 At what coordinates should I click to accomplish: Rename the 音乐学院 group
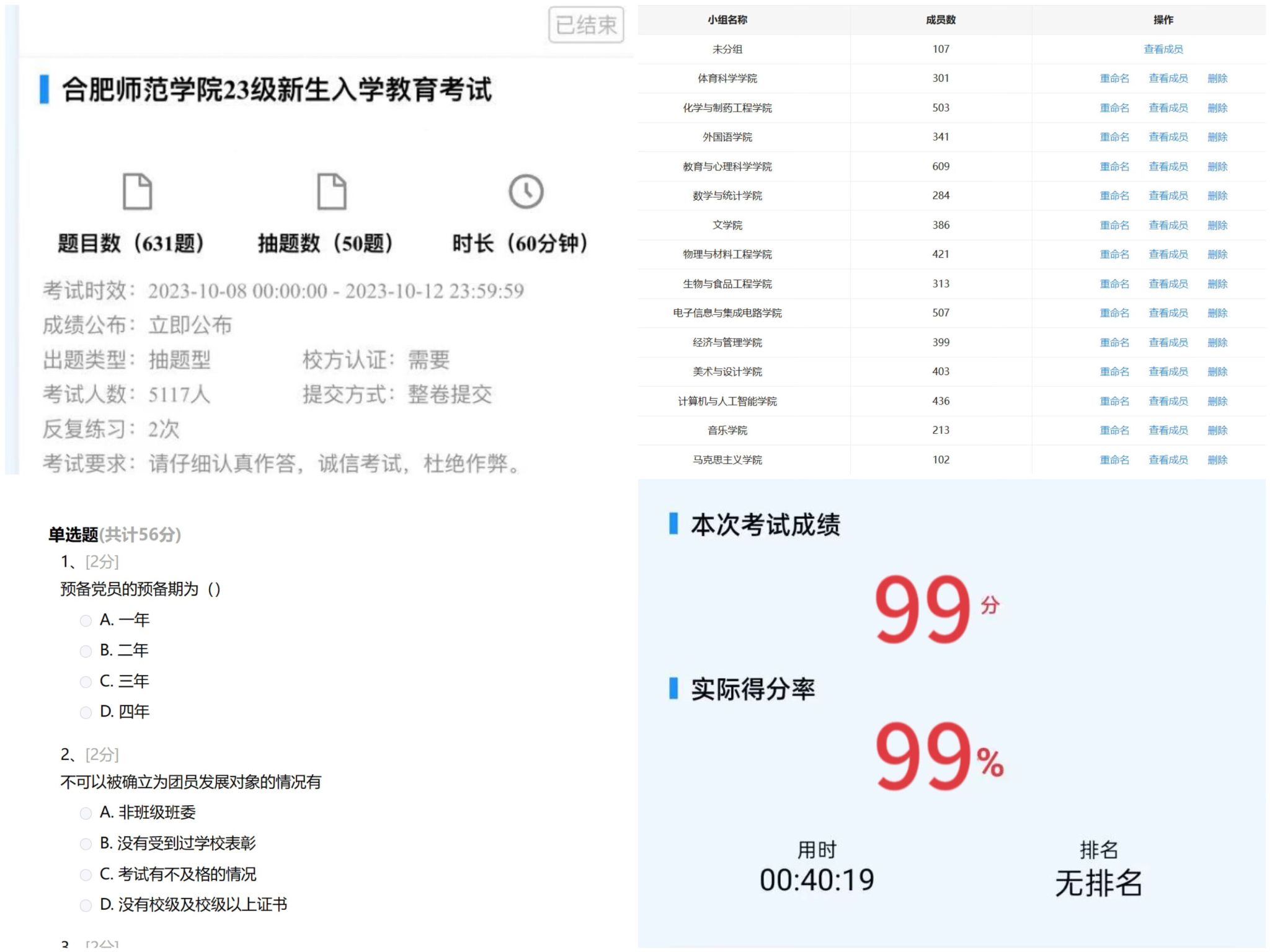click(x=1114, y=430)
